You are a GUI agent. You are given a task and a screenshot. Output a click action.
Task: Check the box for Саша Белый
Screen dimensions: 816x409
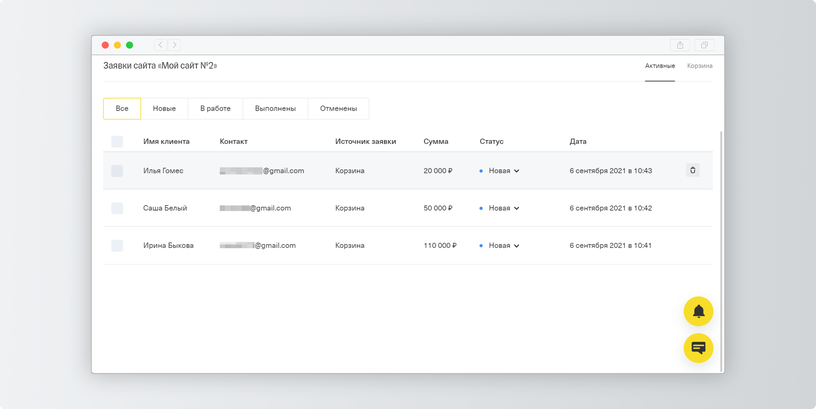[117, 208]
